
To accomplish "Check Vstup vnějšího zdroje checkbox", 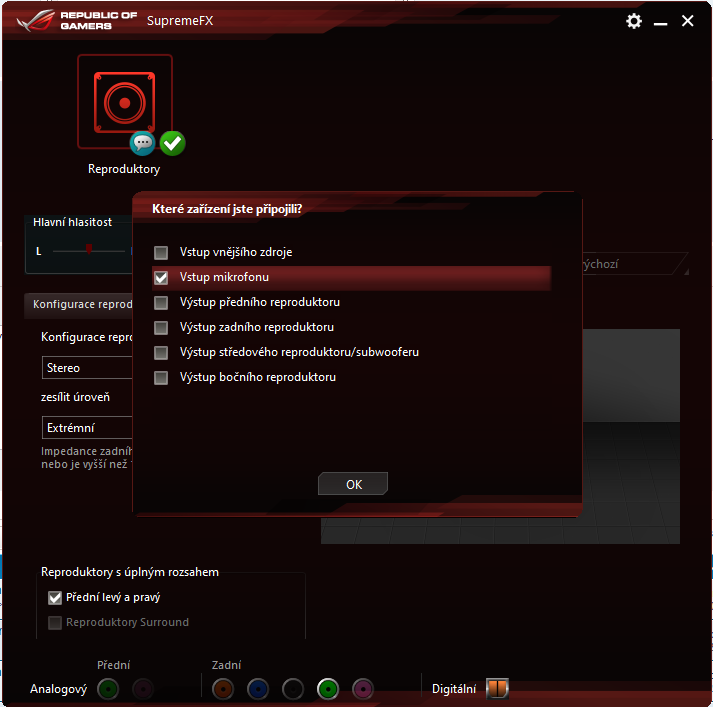I will pos(161,252).
